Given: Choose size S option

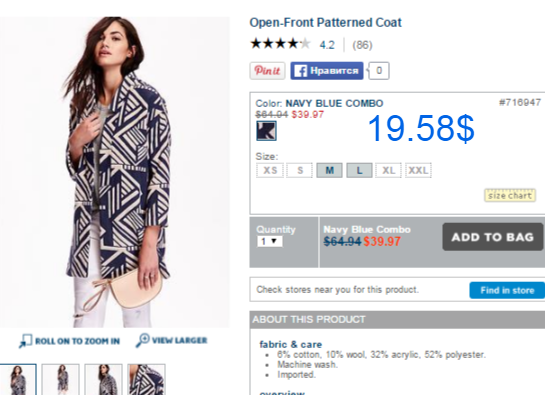Looking at the screenshot, I should pos(300,170).
